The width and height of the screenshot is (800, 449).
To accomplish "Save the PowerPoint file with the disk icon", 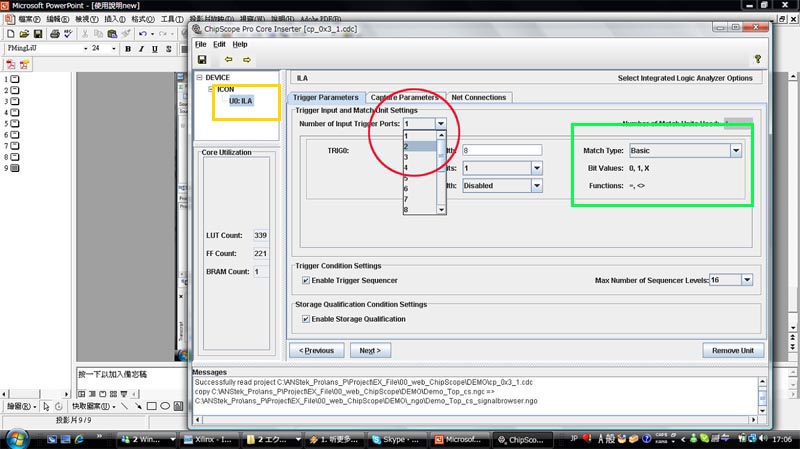I will pos(38,34).
